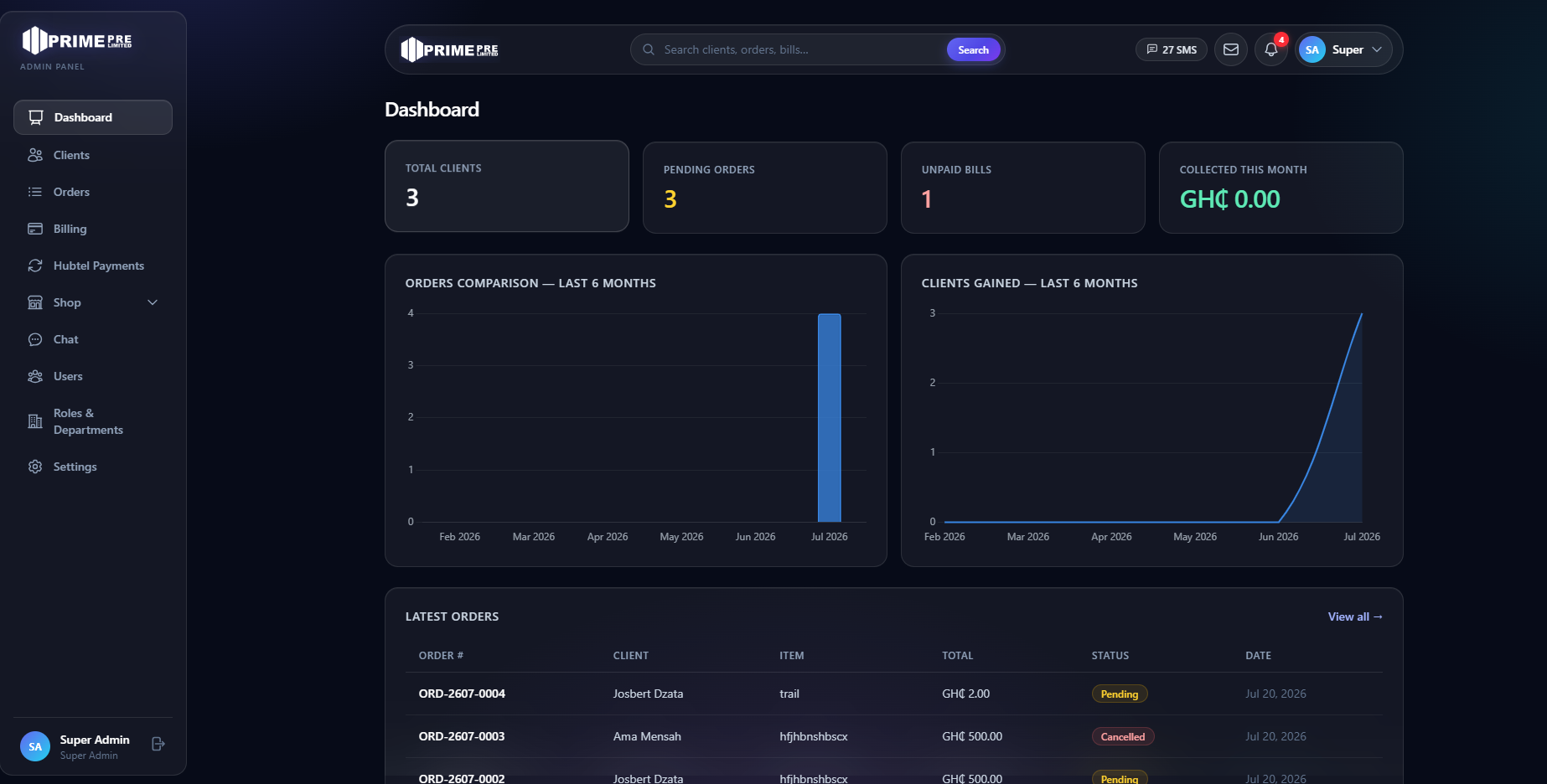Click the Dashboard monitor icon

pyautogui.click(x=35, y=117)
